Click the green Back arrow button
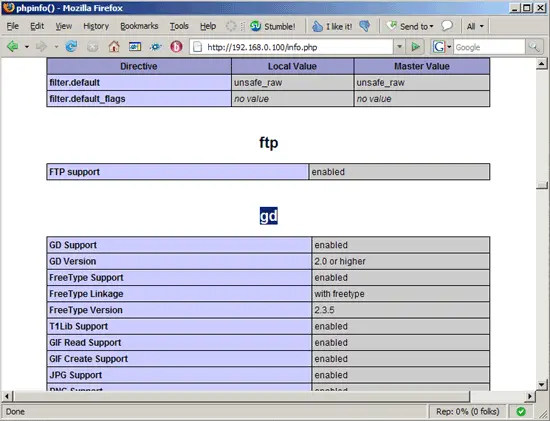 tap(13, 46)
